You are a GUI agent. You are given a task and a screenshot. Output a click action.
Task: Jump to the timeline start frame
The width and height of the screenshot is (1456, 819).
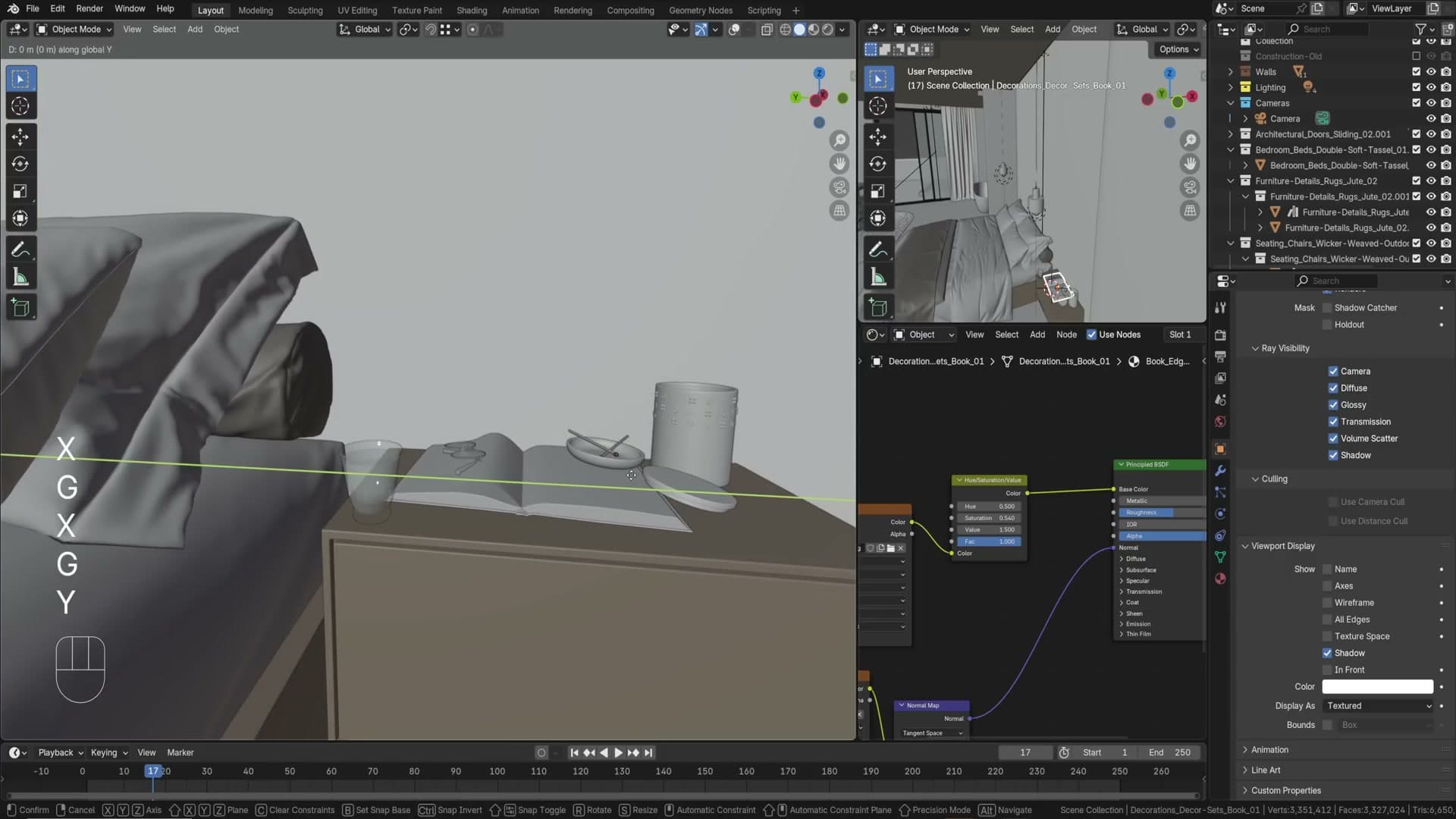coord(574,753)
